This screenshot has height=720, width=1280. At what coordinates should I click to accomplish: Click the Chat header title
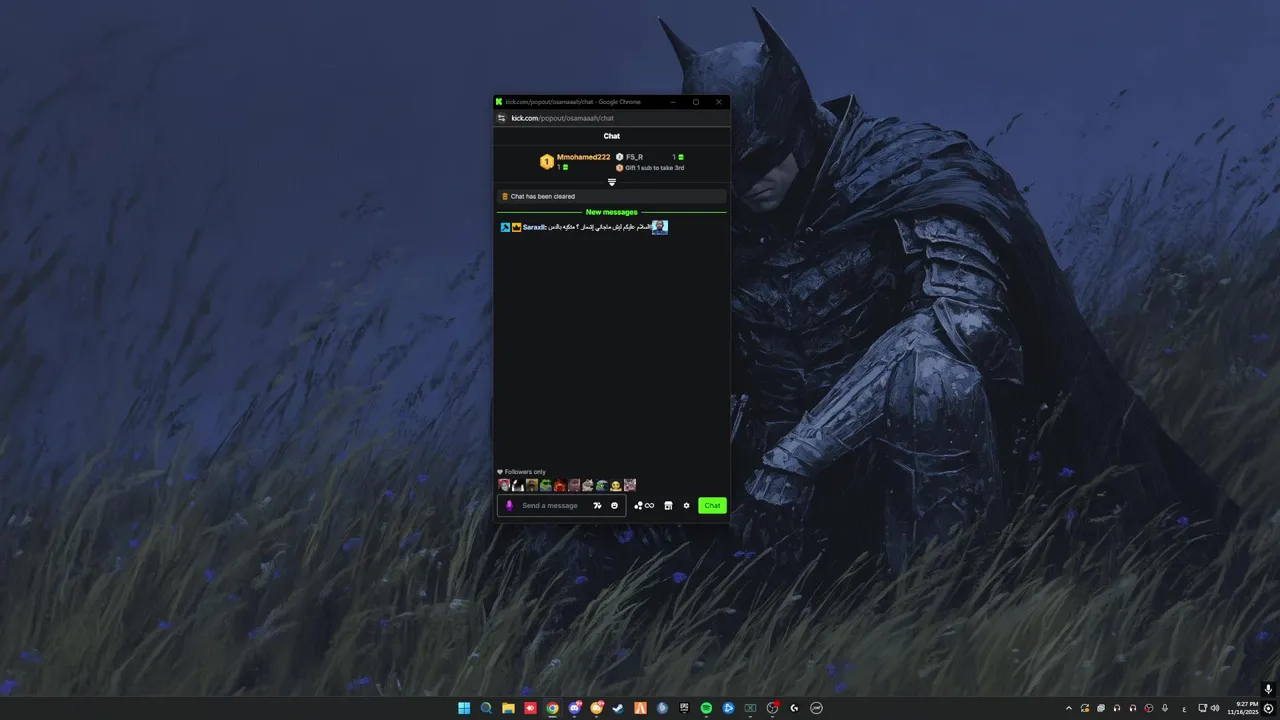612,136
